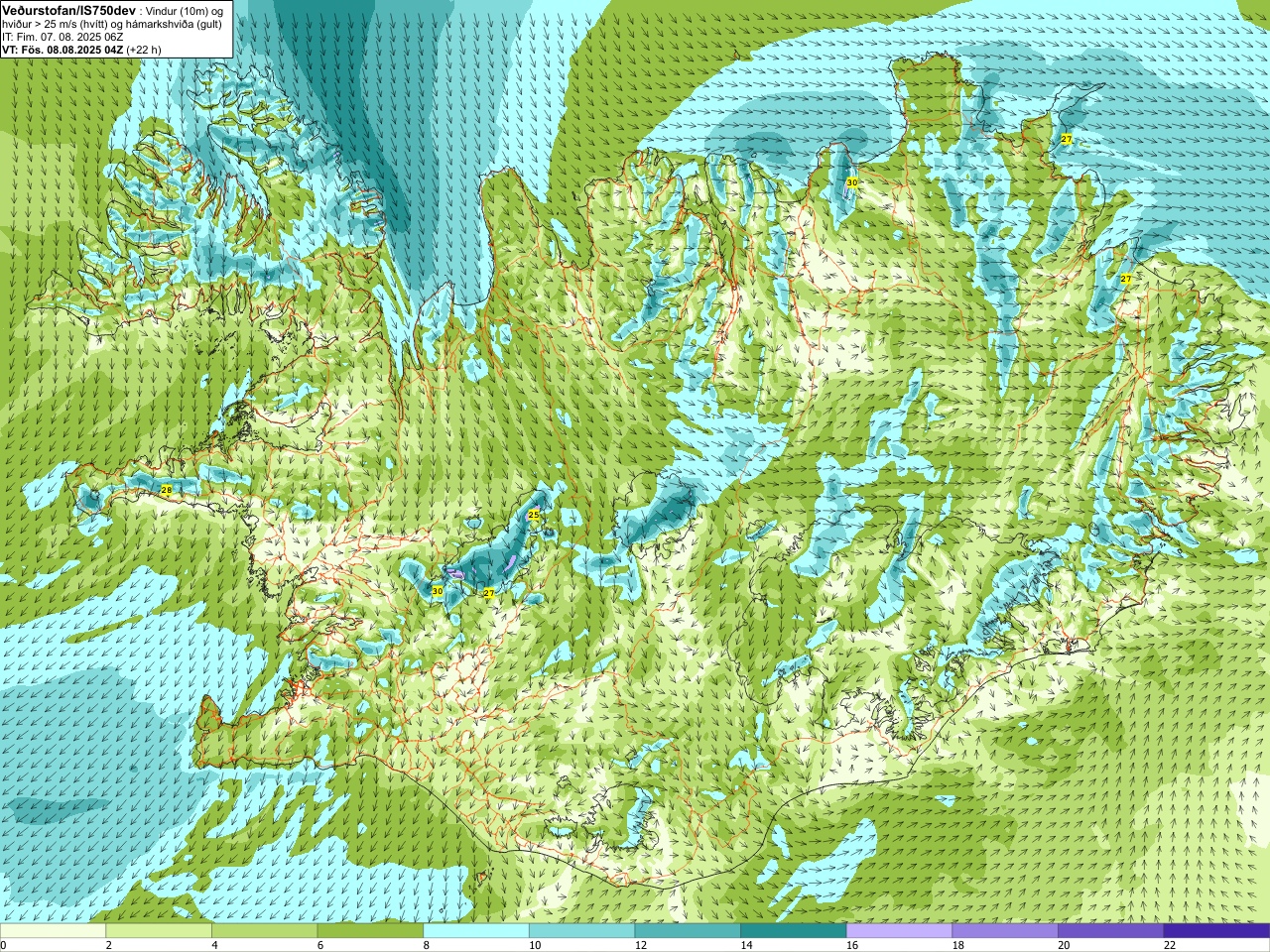Click the legend scale value 16

pyautogui.click(x=852, y=945)
